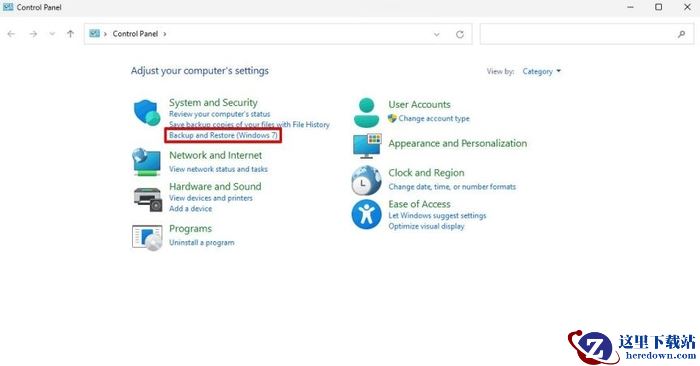
Task: Click Change account type
Action: [x=434, y=119]
